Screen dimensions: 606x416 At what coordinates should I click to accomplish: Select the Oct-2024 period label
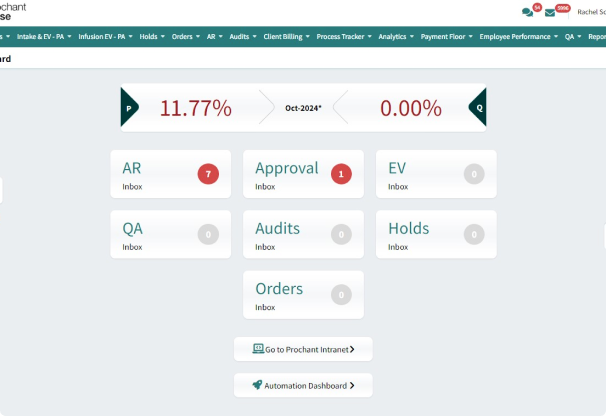[303, 107]
